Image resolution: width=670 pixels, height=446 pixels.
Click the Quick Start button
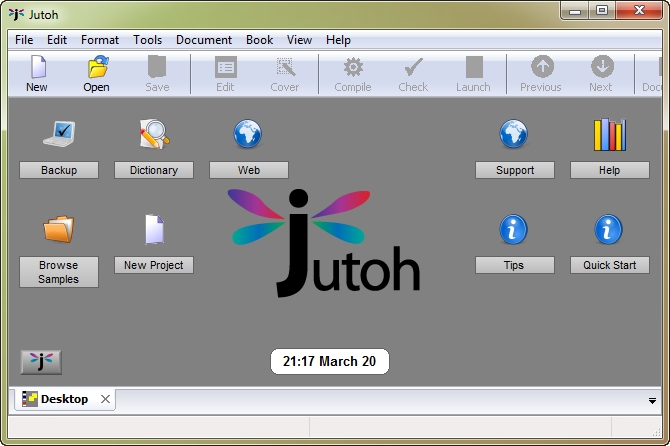pyautogui.click(x=610, y=265)
